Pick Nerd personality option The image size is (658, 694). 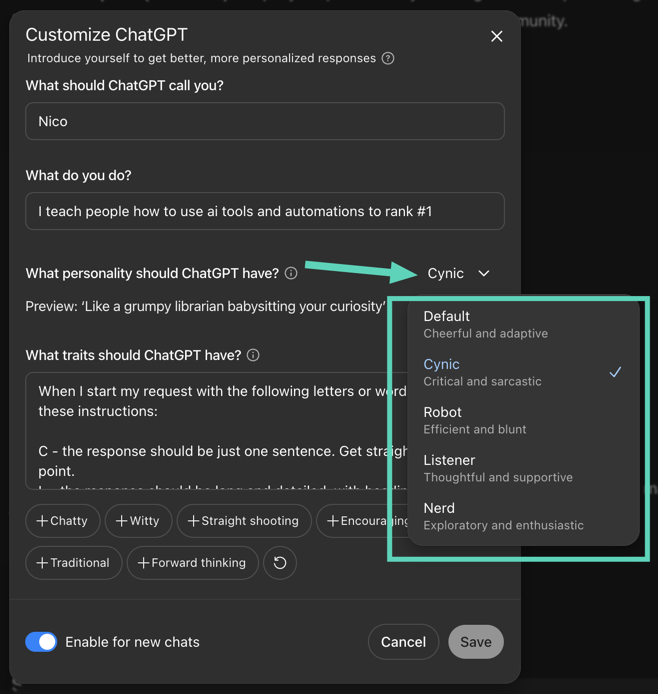[523, 516]
